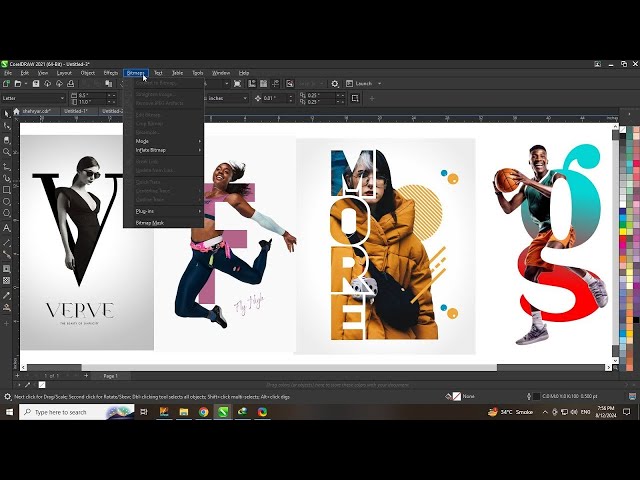Click the page height 11.0 field

(x=92, y=102)
